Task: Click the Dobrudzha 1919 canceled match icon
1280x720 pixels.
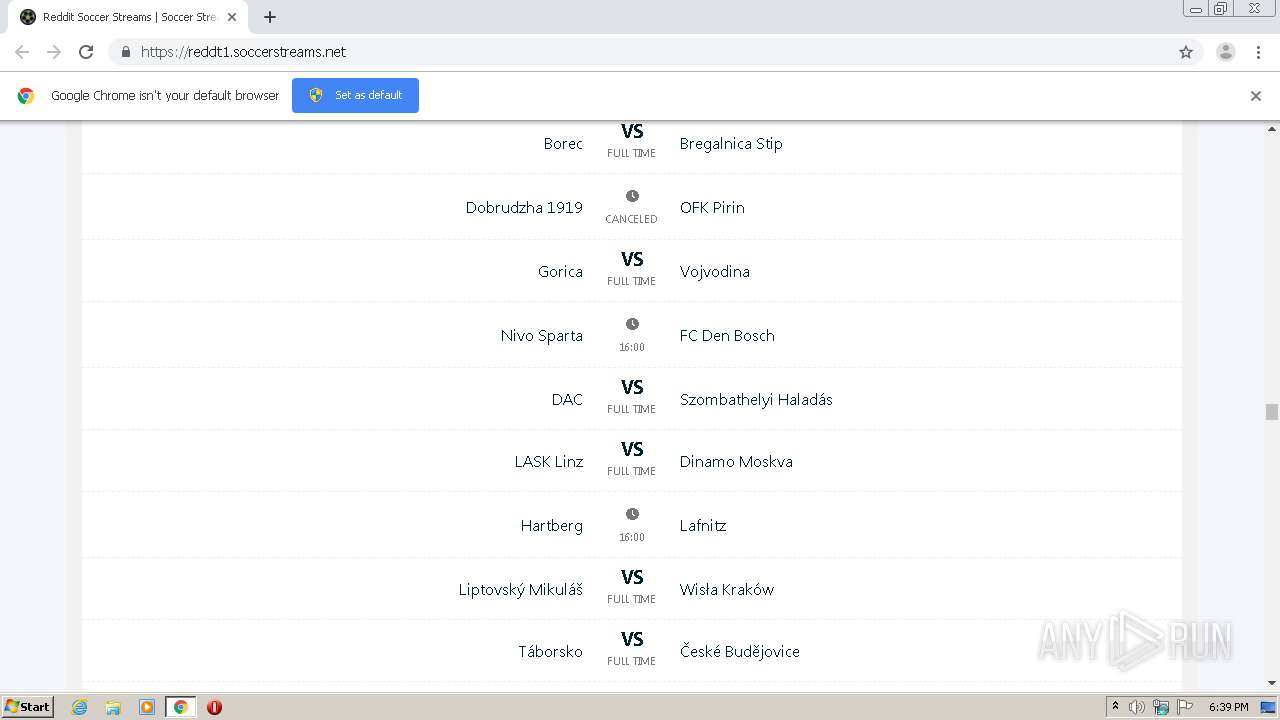Action: coord(632,196)
